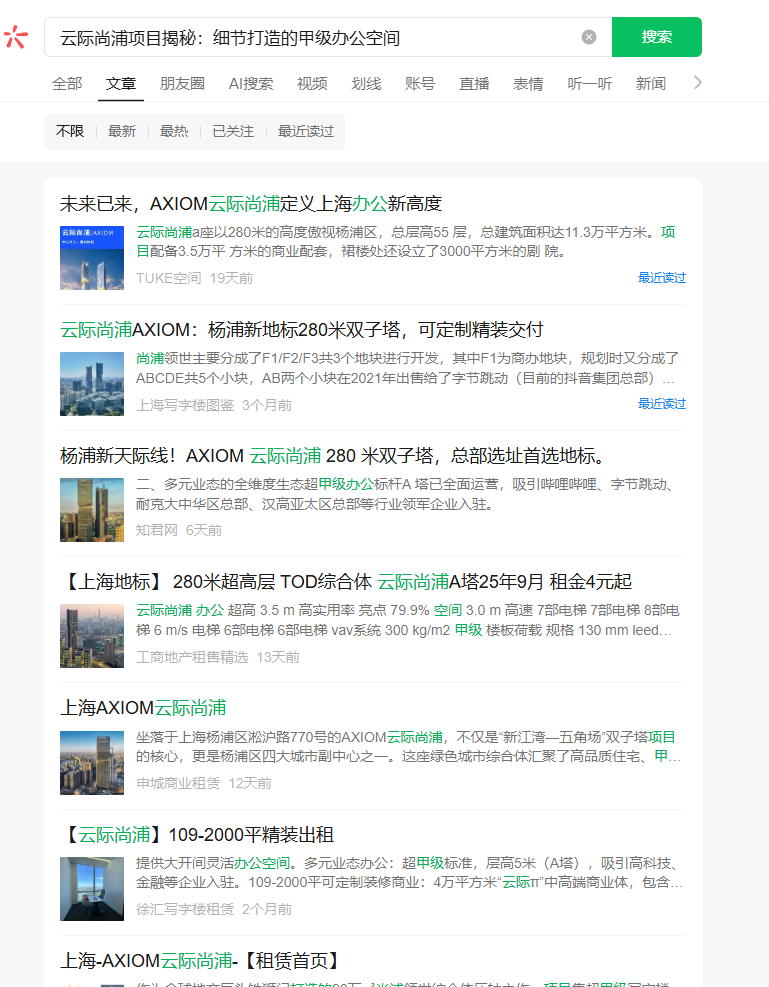
Task: Open article 未来已来，AXIOM云际尚浦定义上海办公新高度
Action: click(x=250, y=204)
